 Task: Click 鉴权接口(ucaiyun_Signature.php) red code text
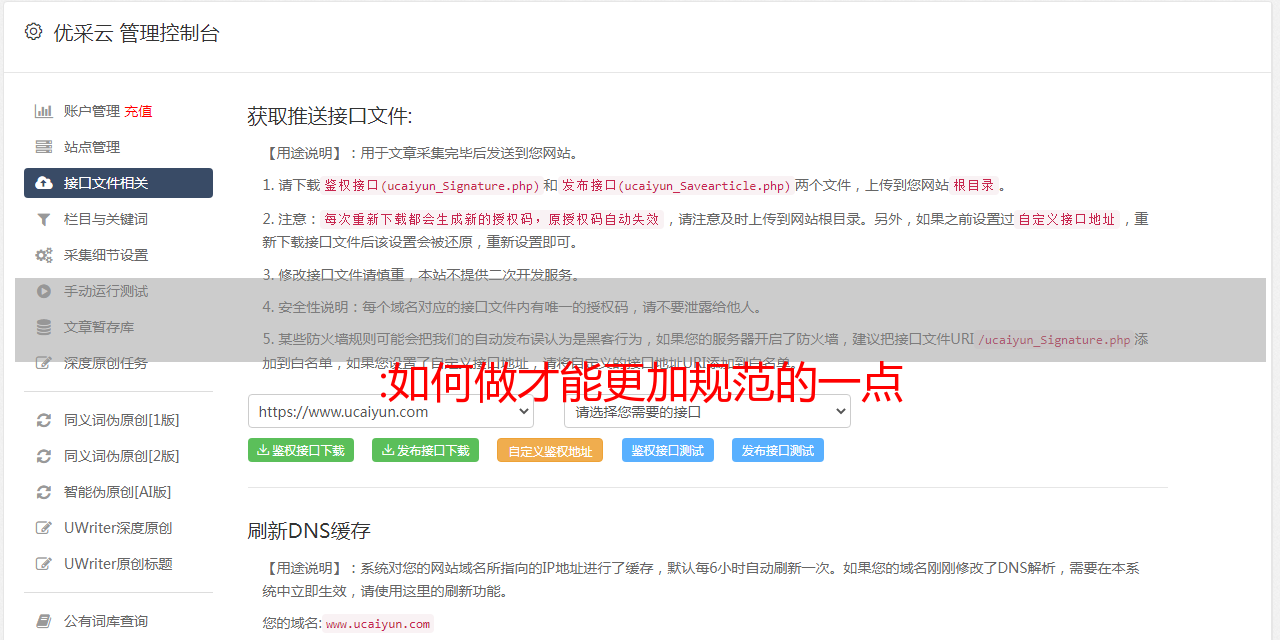(x=431, y=185)
